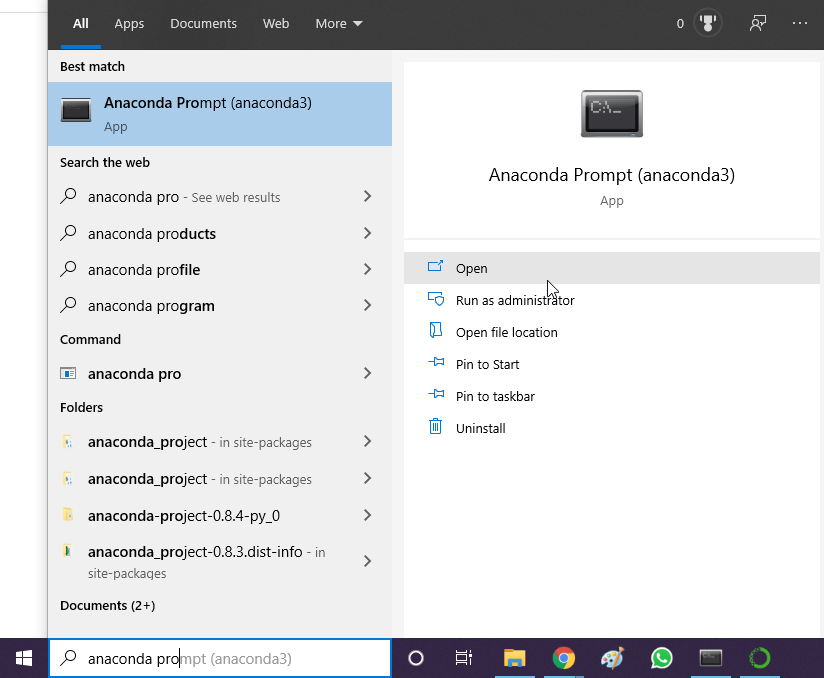Image resolution: width=824 pixels, height=678 pixels.
Task: Launch WhatsApp from the taskbar
Action: (x=661, y=658)
